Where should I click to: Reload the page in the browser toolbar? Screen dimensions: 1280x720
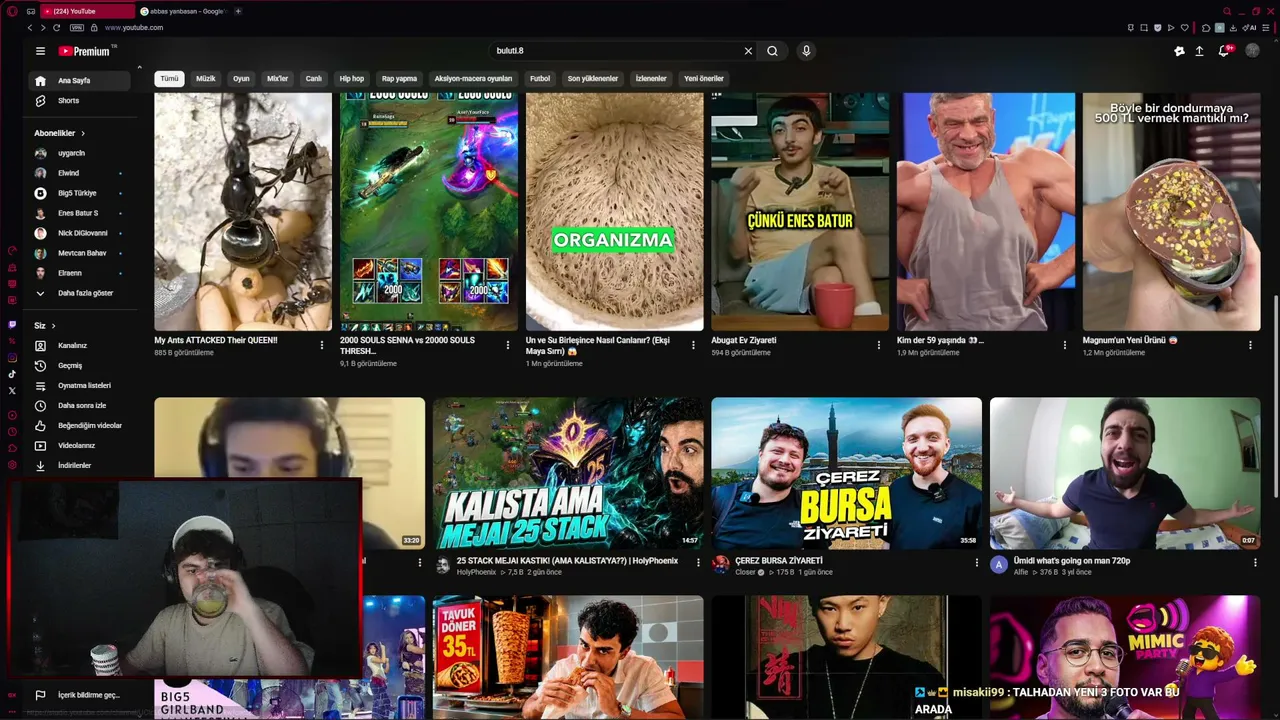coord(58,28)
